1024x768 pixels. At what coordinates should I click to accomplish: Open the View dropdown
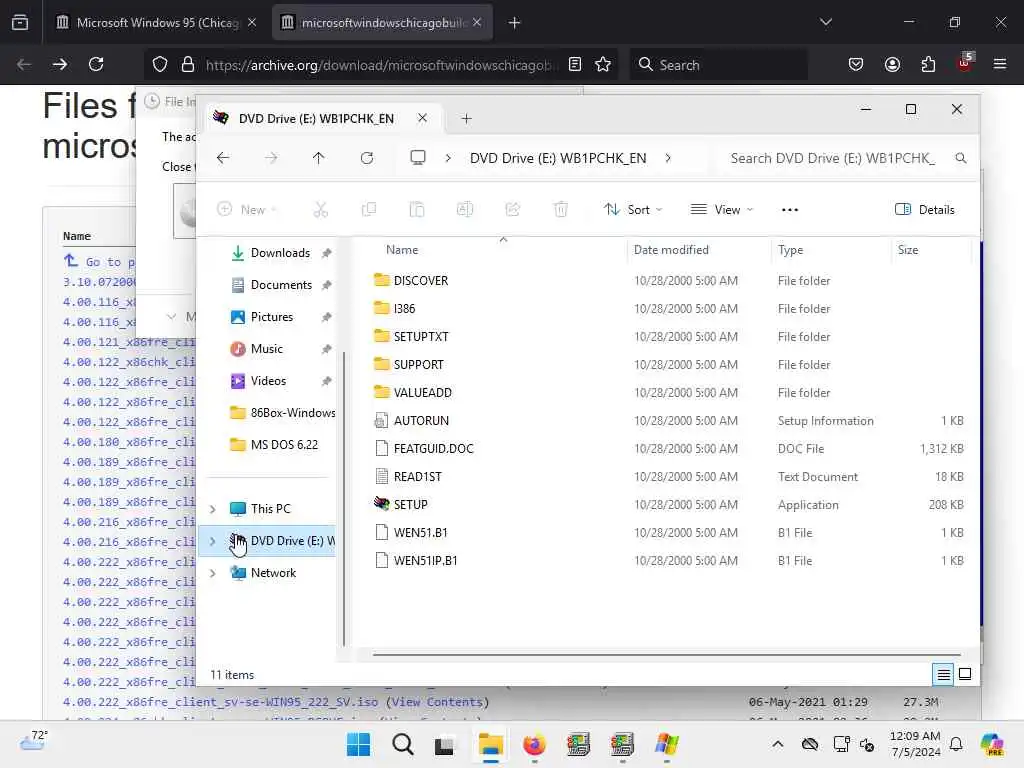pos(722,210)
